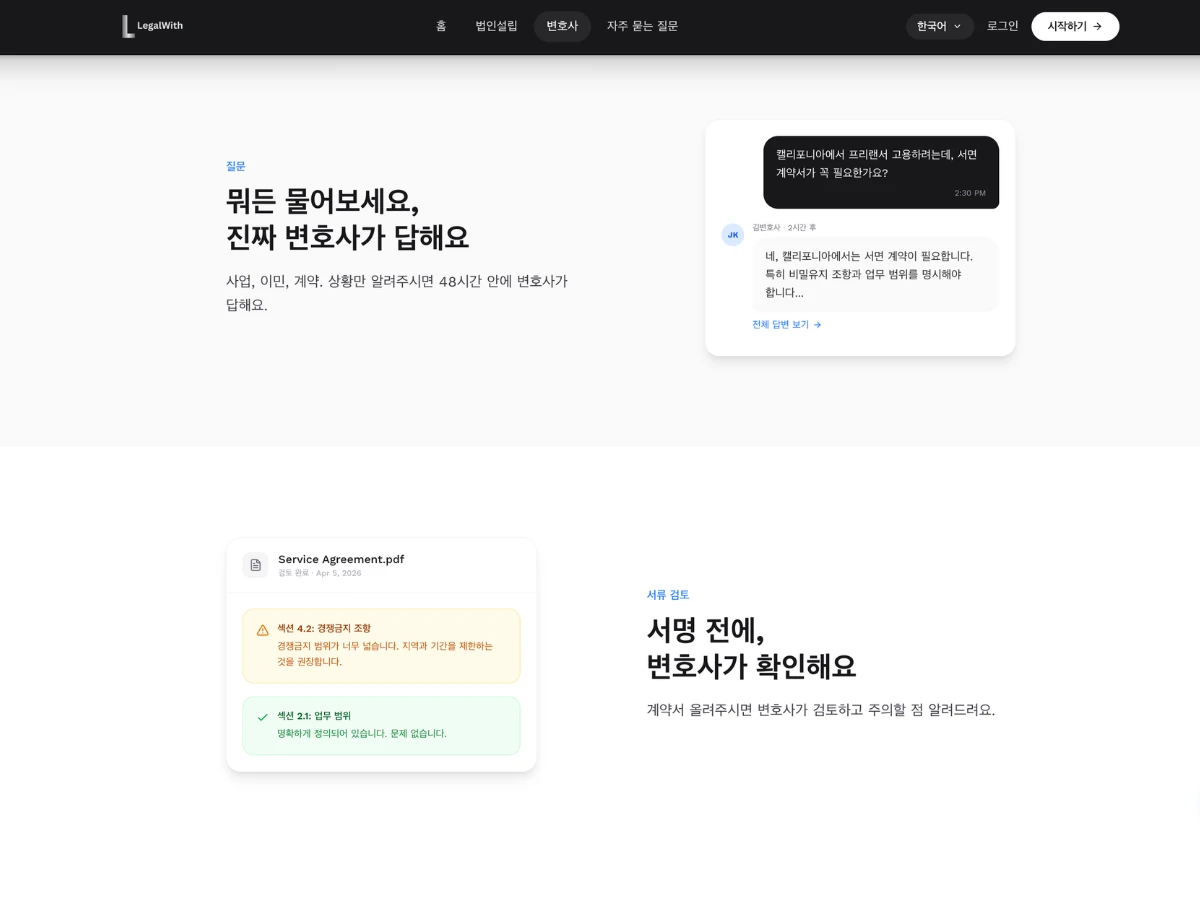Click the JK lawyer avatar
This screenshot has width=1200, height=900.
(733, 235)
